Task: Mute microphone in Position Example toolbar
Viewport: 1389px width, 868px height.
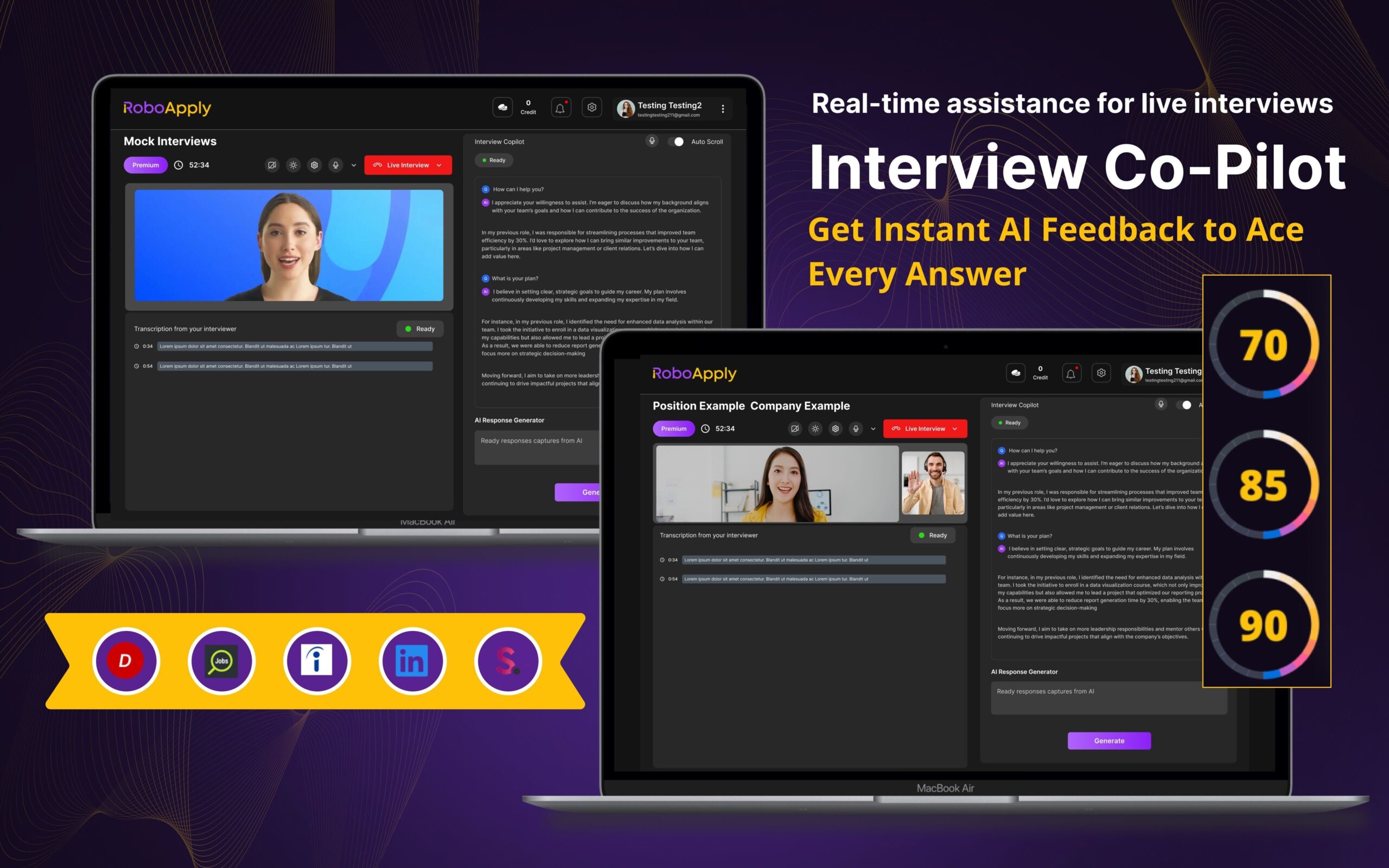Action: click(856, 429)
